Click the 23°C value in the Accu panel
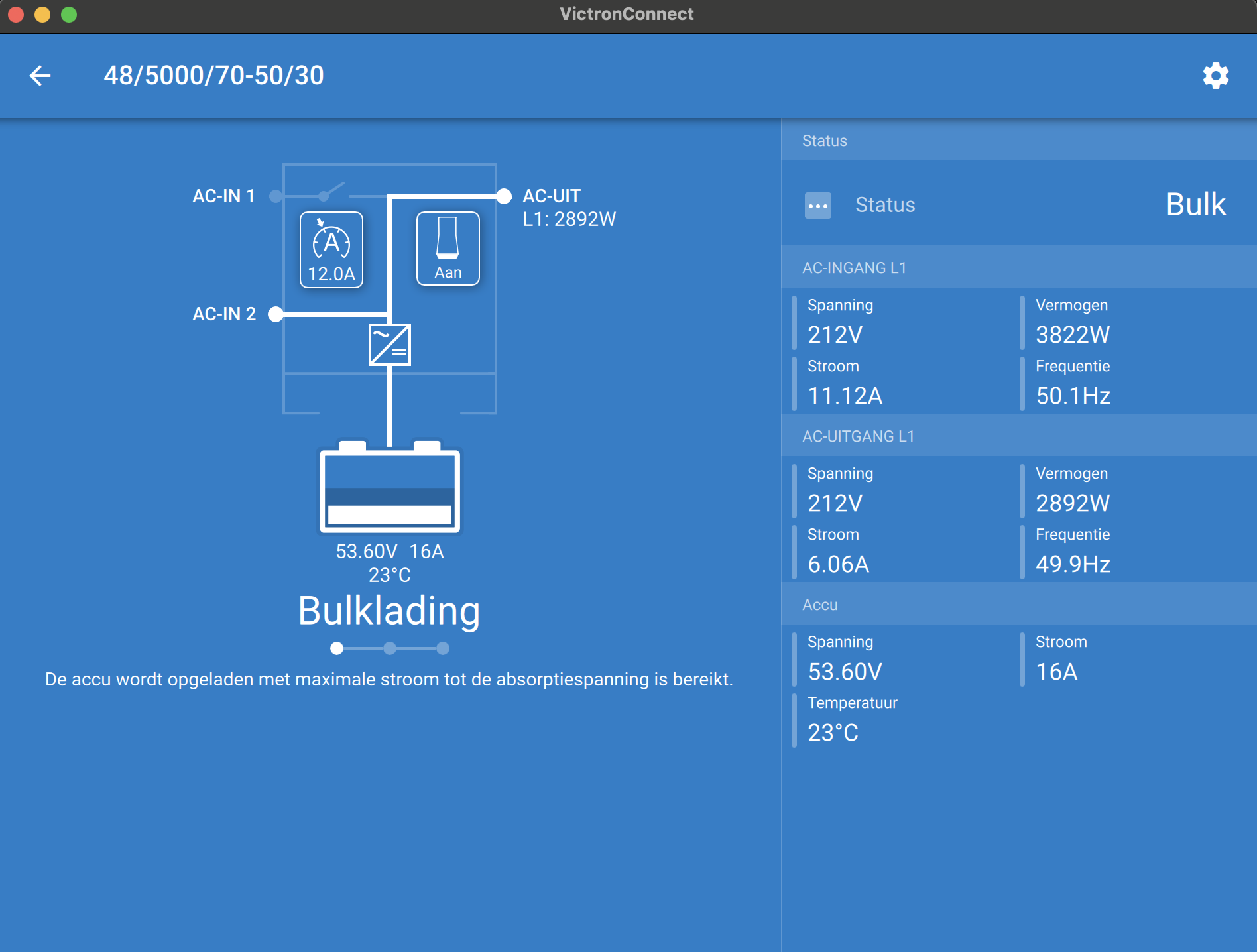1257x952 pixels. 833,733
